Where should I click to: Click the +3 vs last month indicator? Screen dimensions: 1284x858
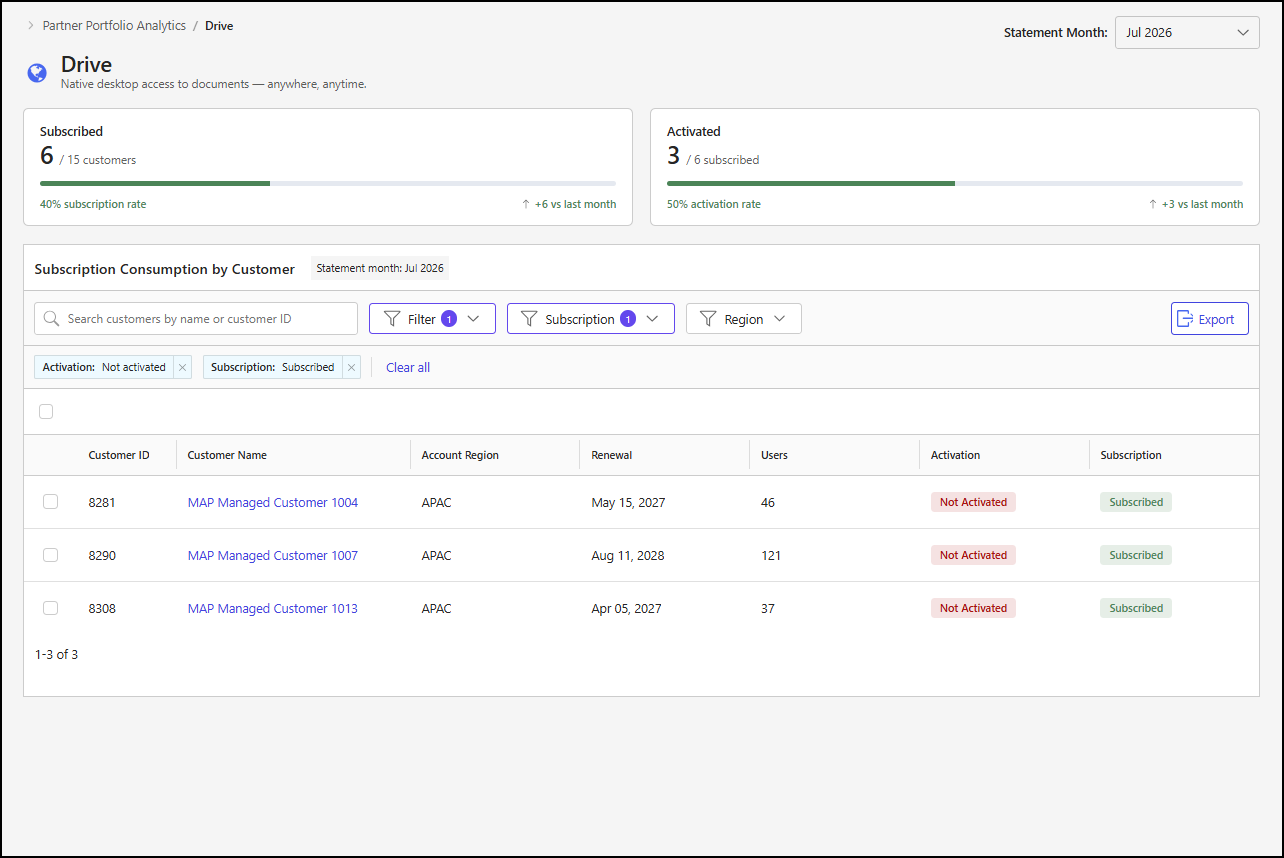1196,204
